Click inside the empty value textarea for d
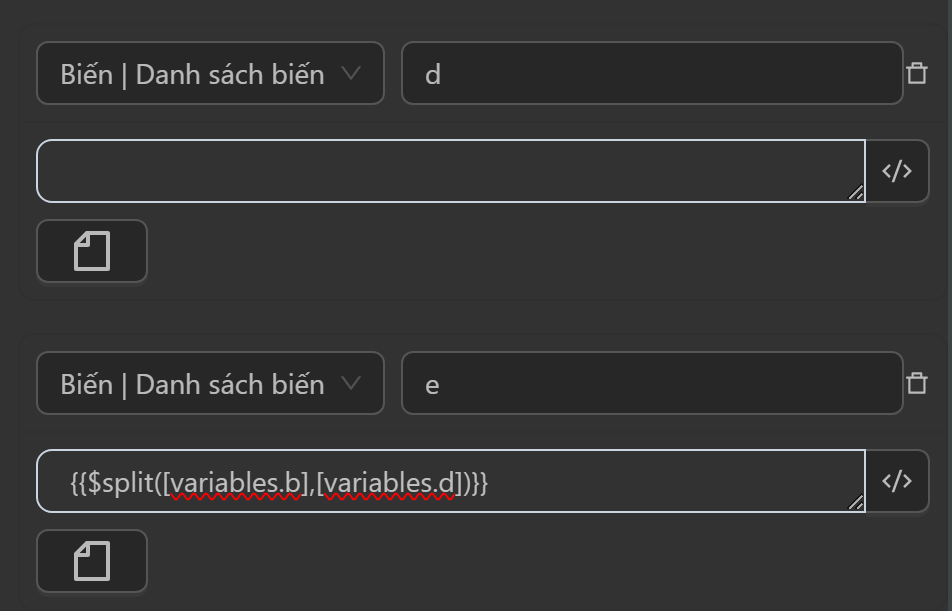The image size is (952, 611). (450, 171)
